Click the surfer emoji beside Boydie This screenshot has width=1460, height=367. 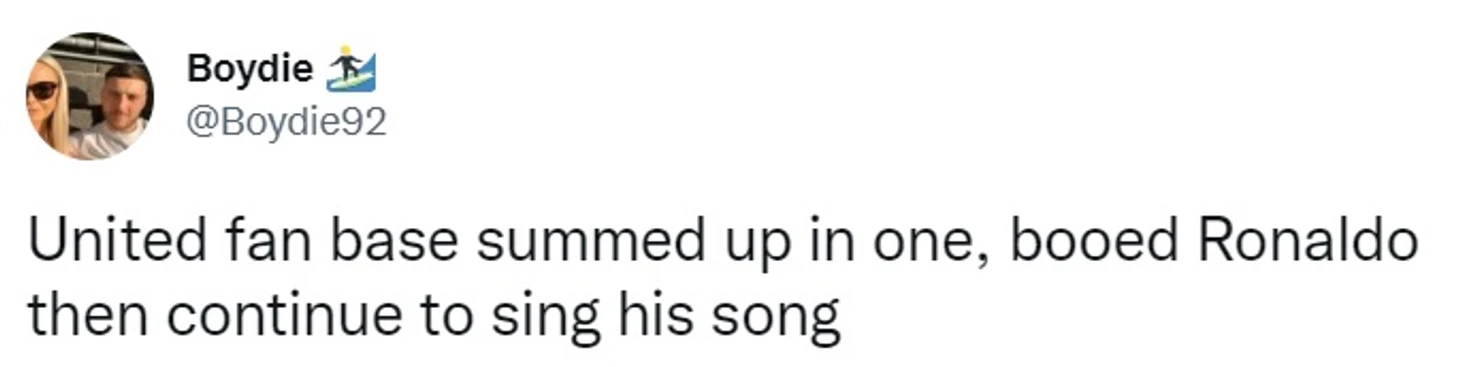click(x=351, y=68)
